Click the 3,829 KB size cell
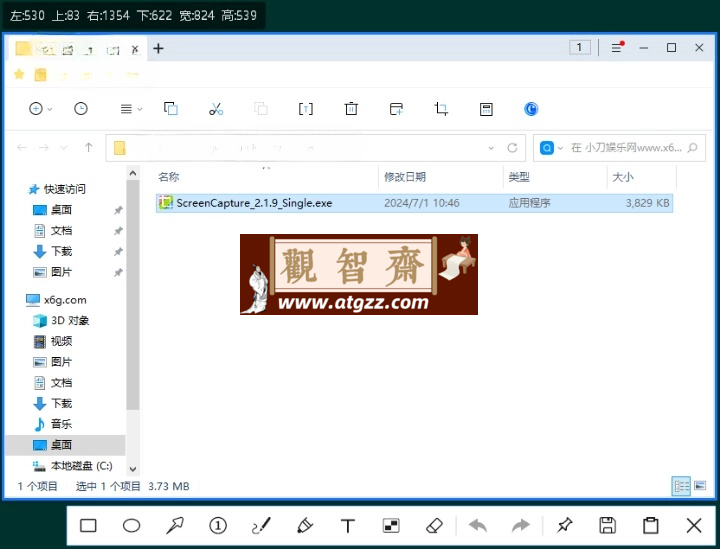This screenshot has height=549, width=720. click(x=647, y=203)
